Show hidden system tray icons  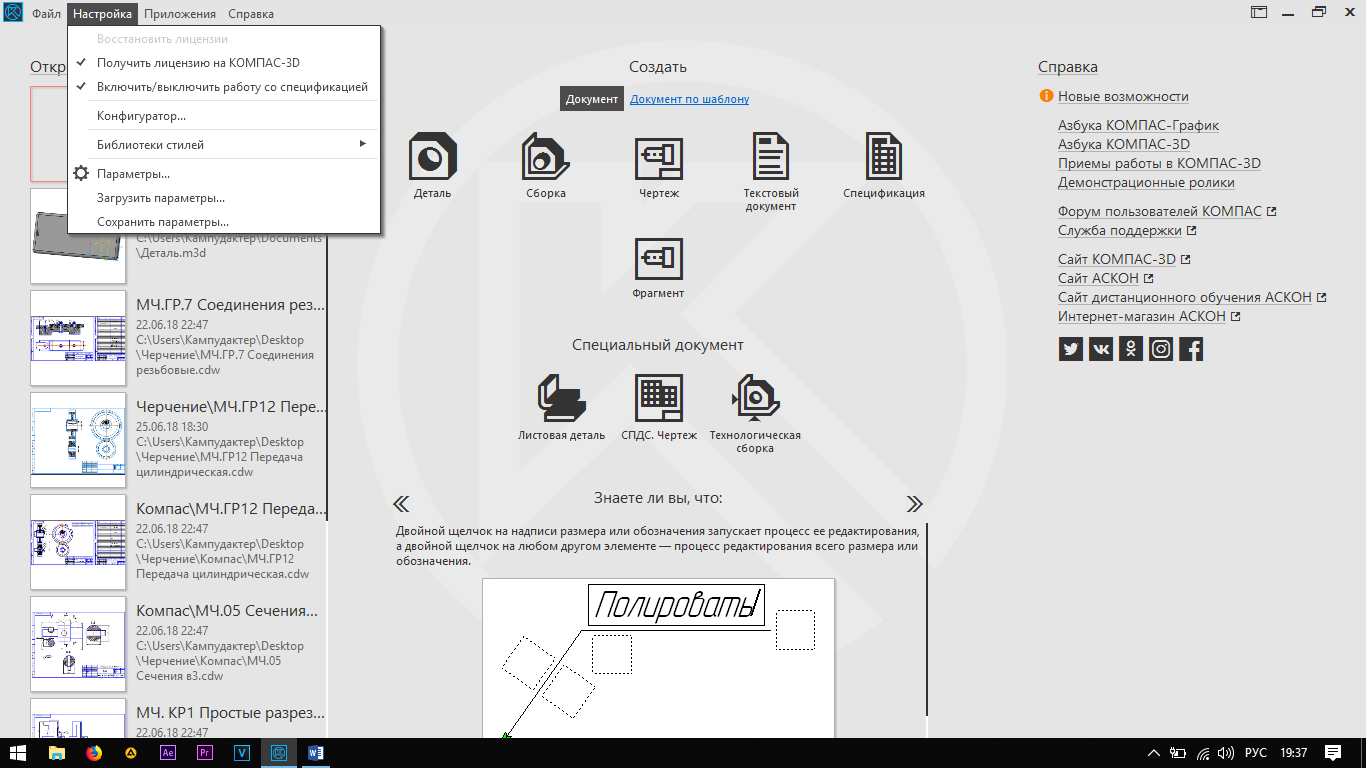click(1154, 753)
